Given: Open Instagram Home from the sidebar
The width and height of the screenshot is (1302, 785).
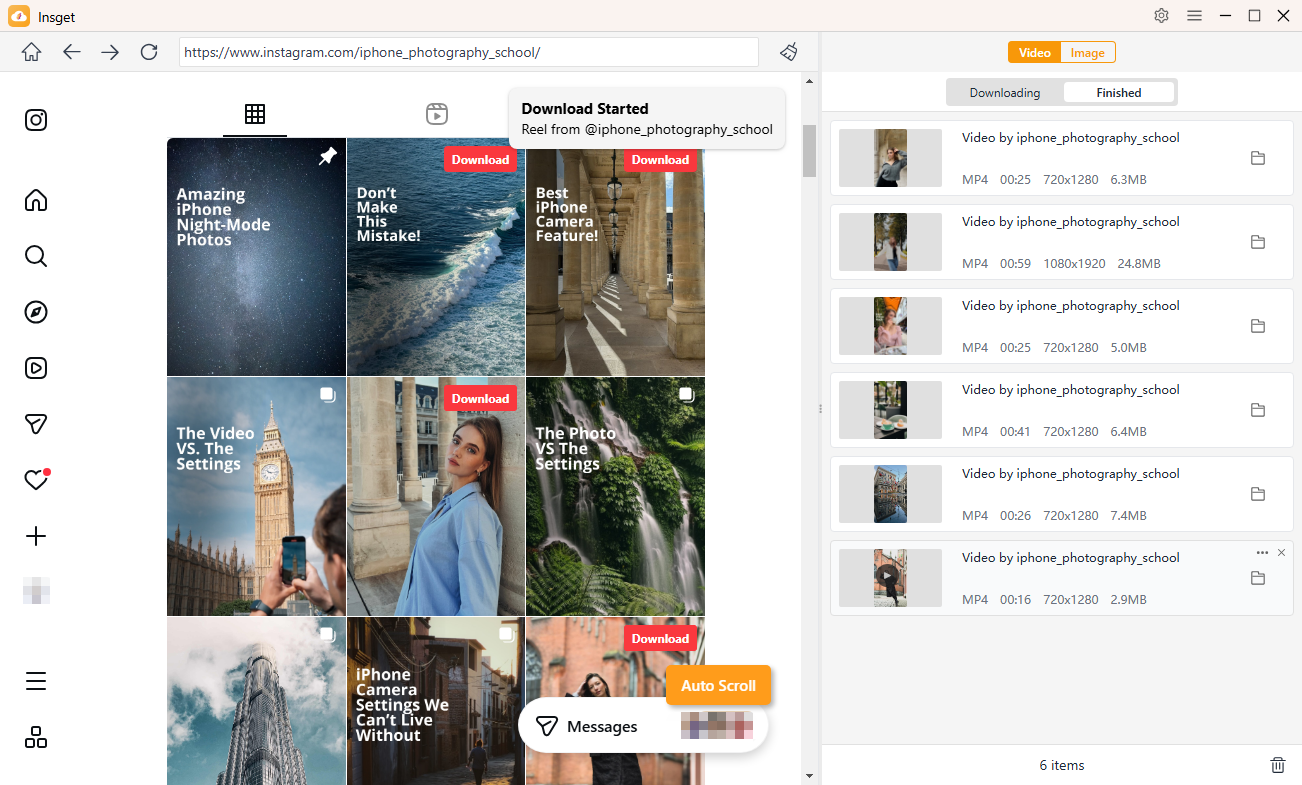Looking at the screenshot, I should (35, 200).
